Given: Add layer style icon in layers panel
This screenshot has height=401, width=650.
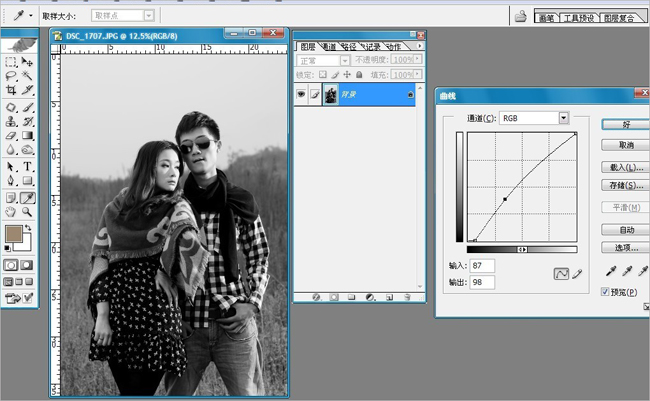Looking at the screenshot, I should point(317,297).
